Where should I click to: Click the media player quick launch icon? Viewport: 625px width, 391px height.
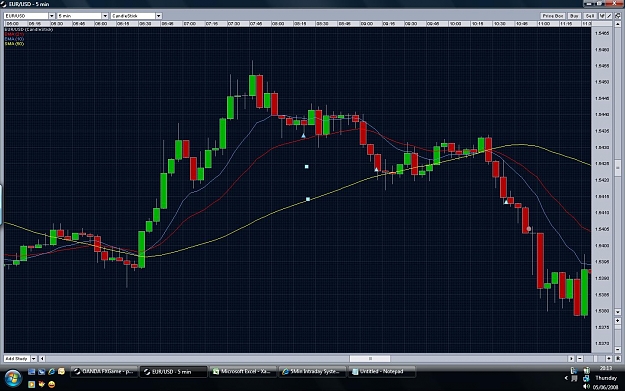point(31,384)
